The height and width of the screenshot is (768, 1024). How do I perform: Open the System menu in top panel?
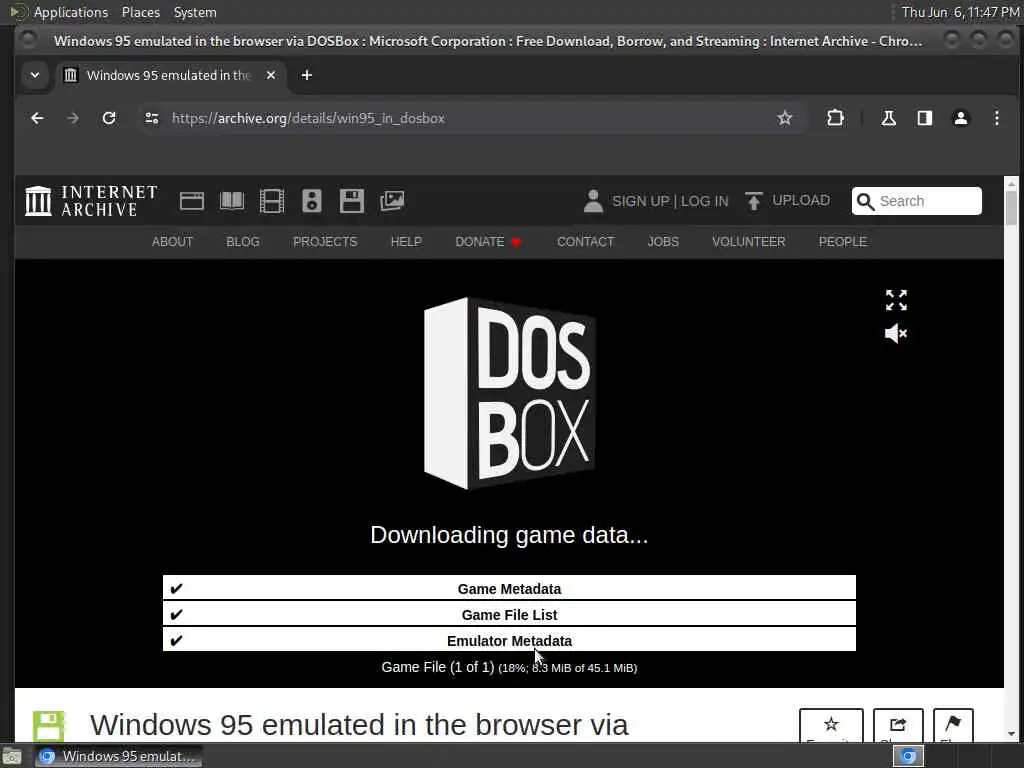tap(195, 12)
